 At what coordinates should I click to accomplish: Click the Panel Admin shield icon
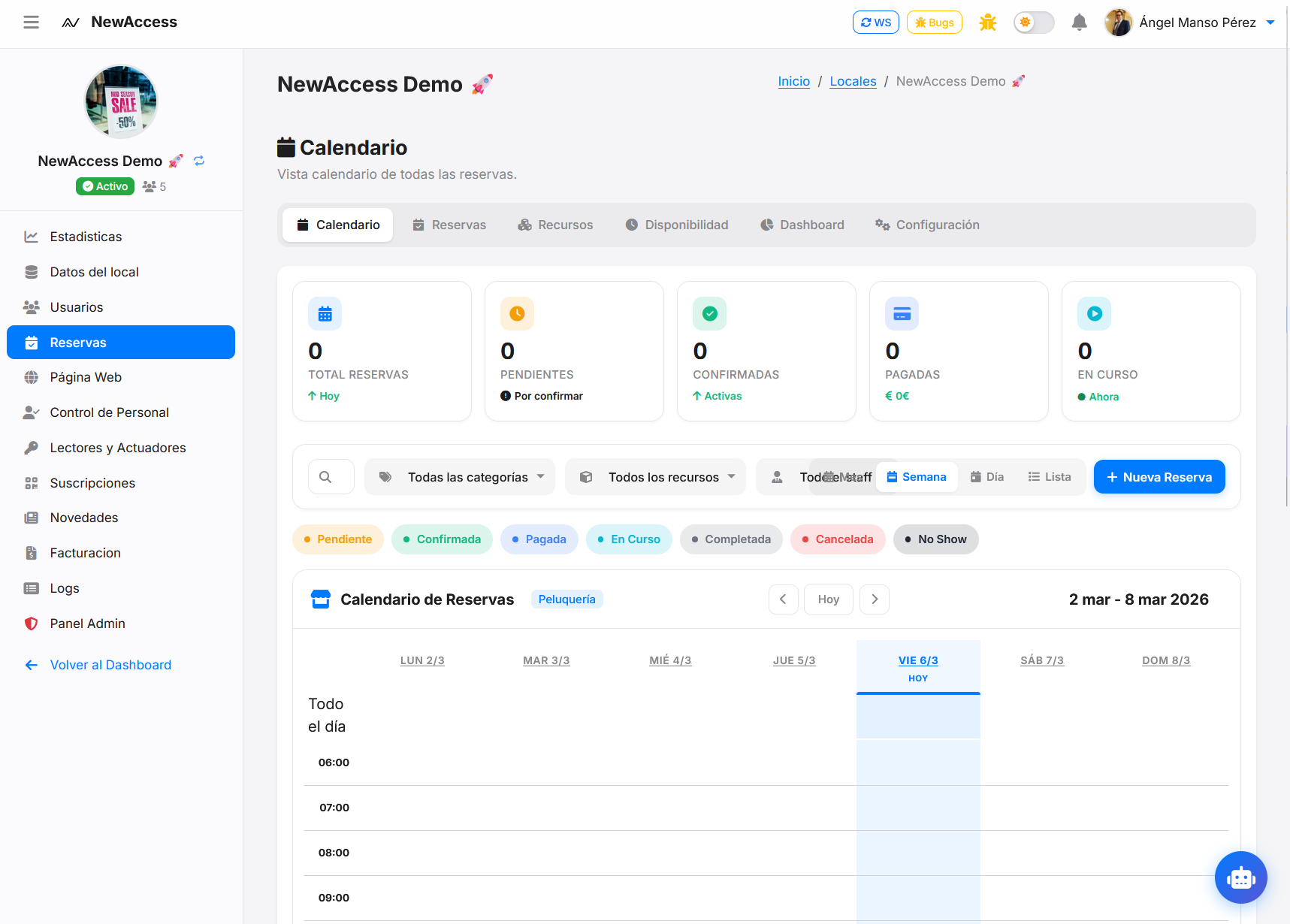tap(31, 624)
